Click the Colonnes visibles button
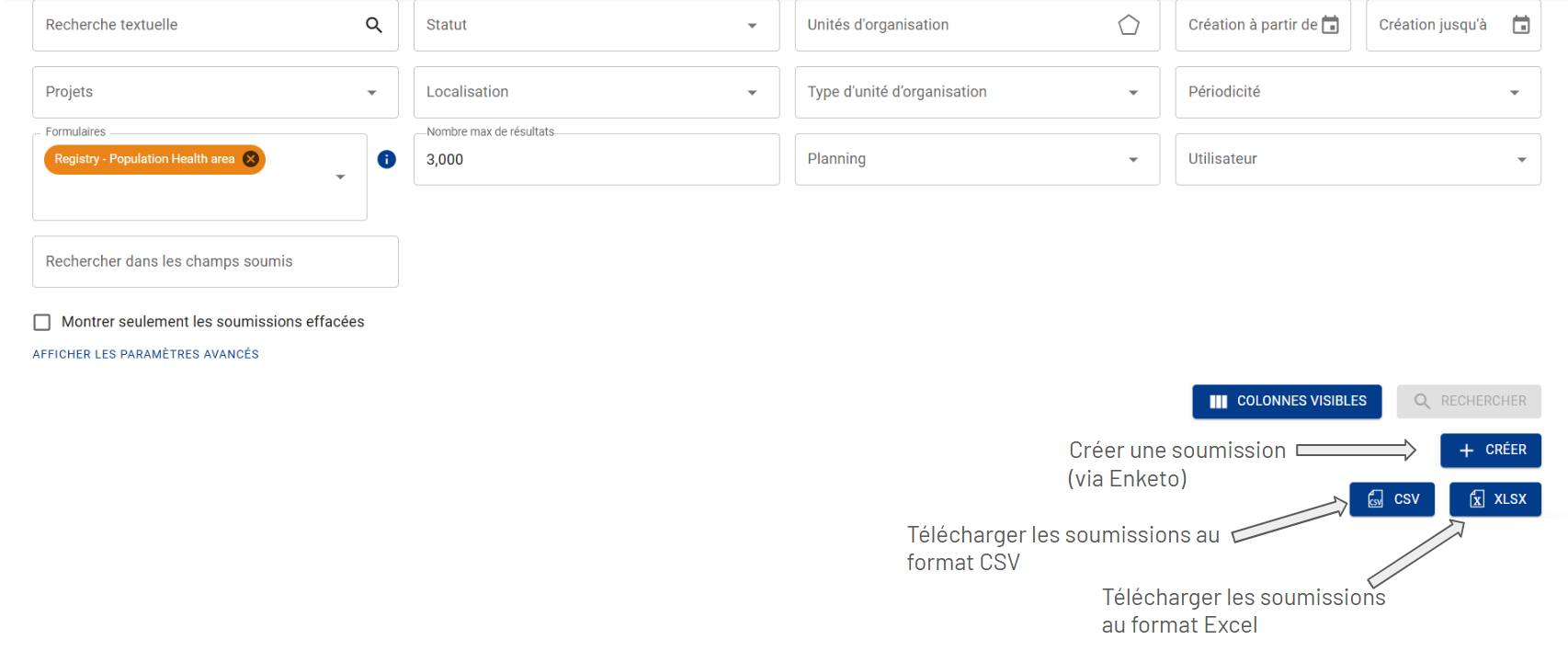The width and height of the screenshot is (1568, 651). click(x=1287, y=402)
